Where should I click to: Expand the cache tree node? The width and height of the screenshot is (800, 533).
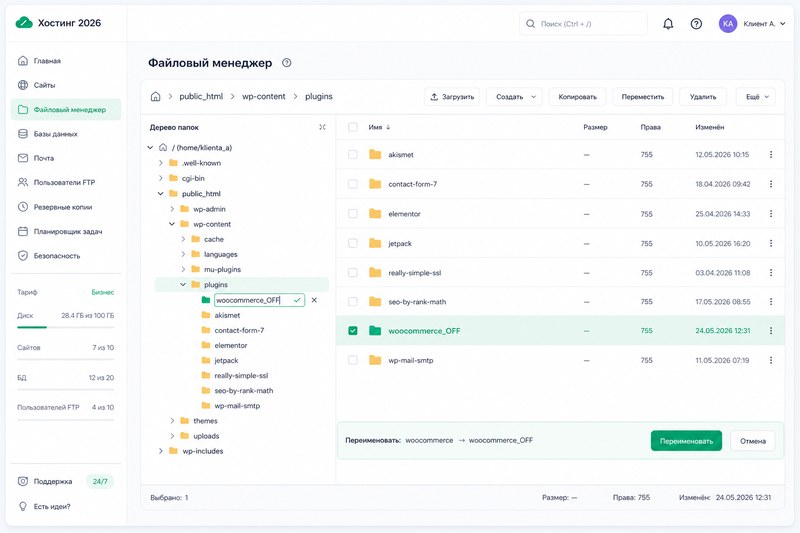(183, 239)
